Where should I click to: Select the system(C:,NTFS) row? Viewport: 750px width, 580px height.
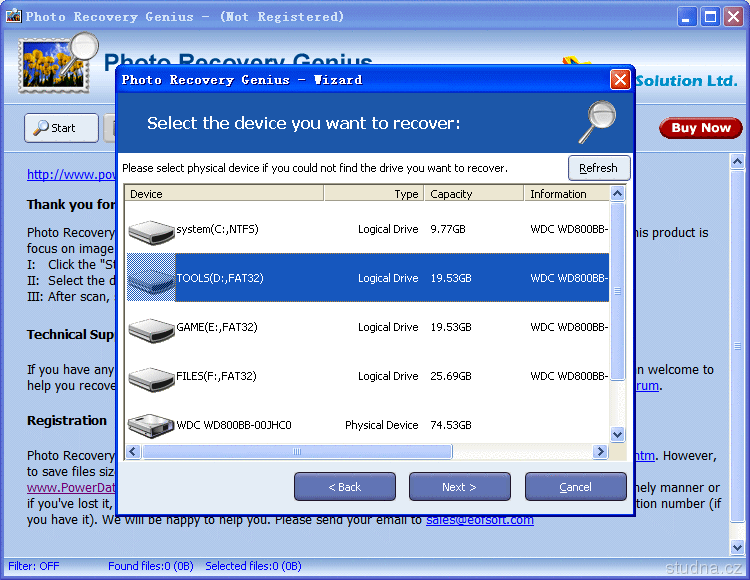[x=367, y=229]
